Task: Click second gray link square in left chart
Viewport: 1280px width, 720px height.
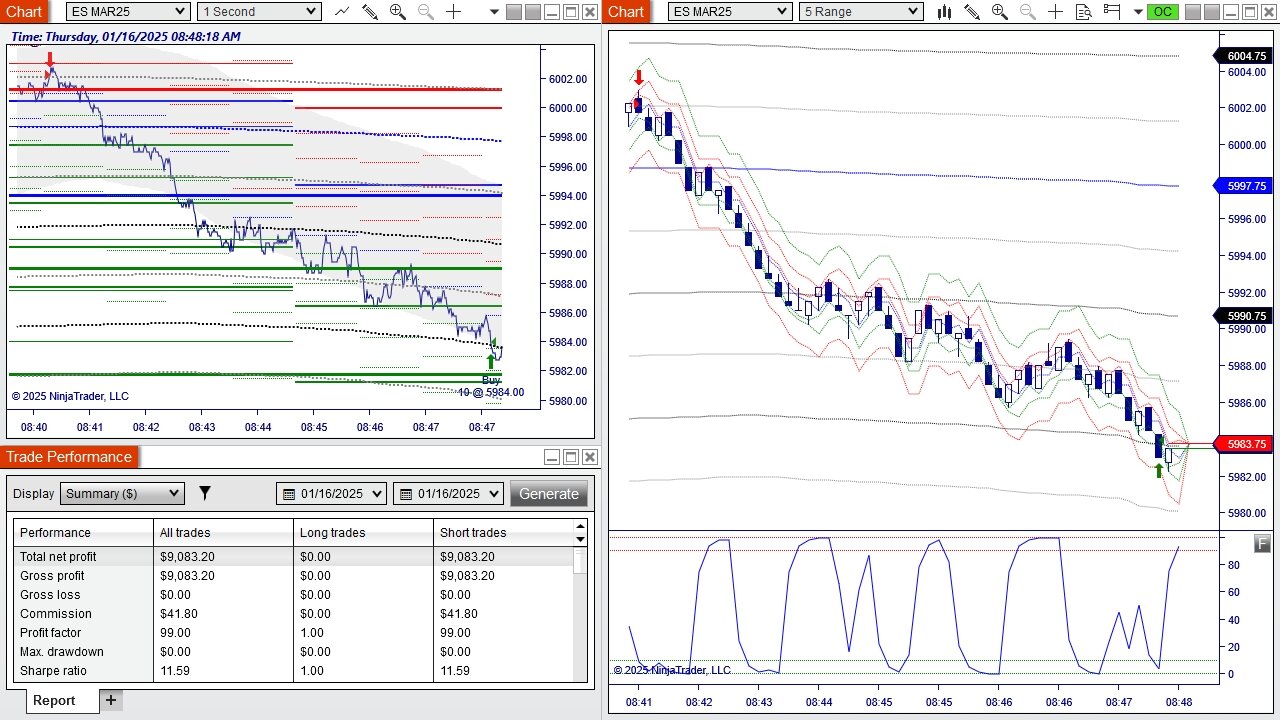Action: [x=532, y=12]
